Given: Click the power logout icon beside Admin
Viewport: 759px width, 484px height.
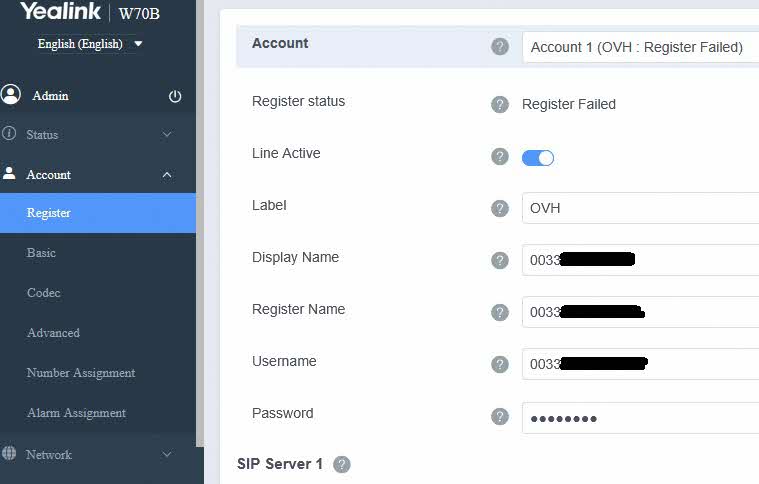Looking at the screenshot, I should tap(175, 96).
